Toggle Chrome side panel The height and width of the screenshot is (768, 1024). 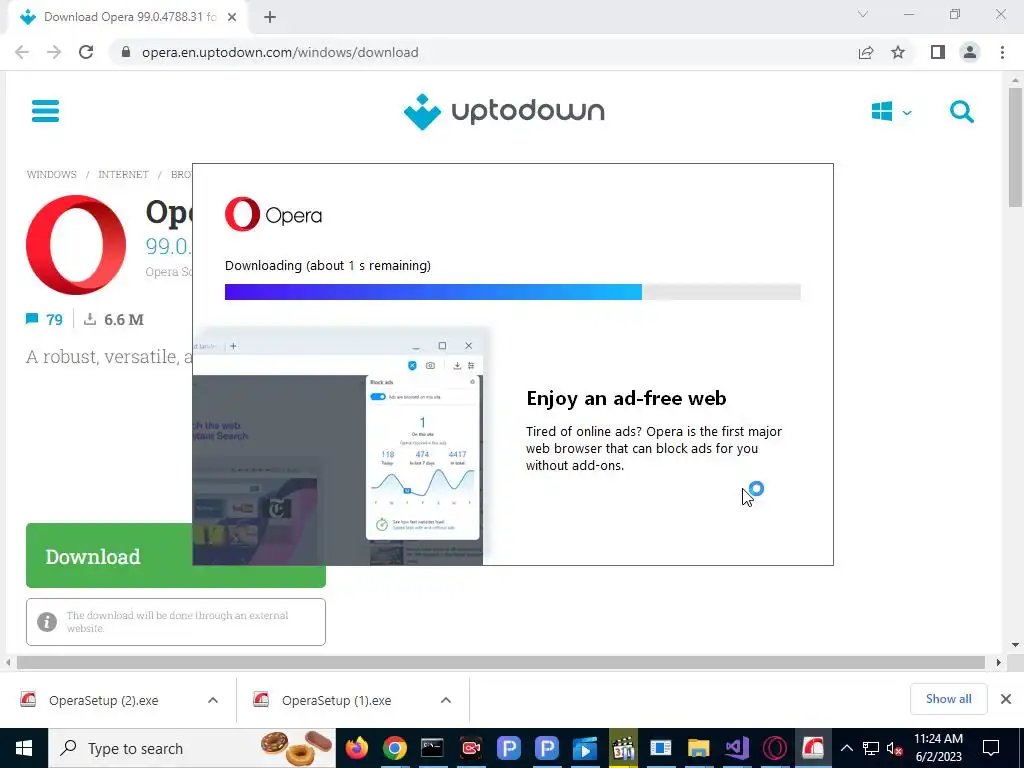938,52
